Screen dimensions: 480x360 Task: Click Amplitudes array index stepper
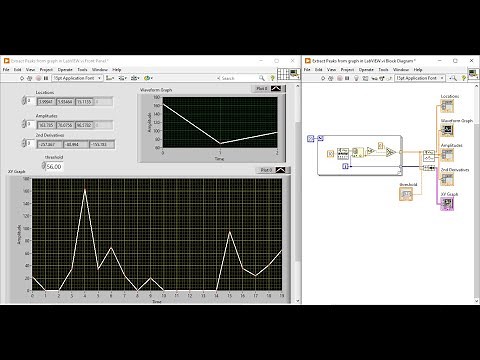point(24,124)
